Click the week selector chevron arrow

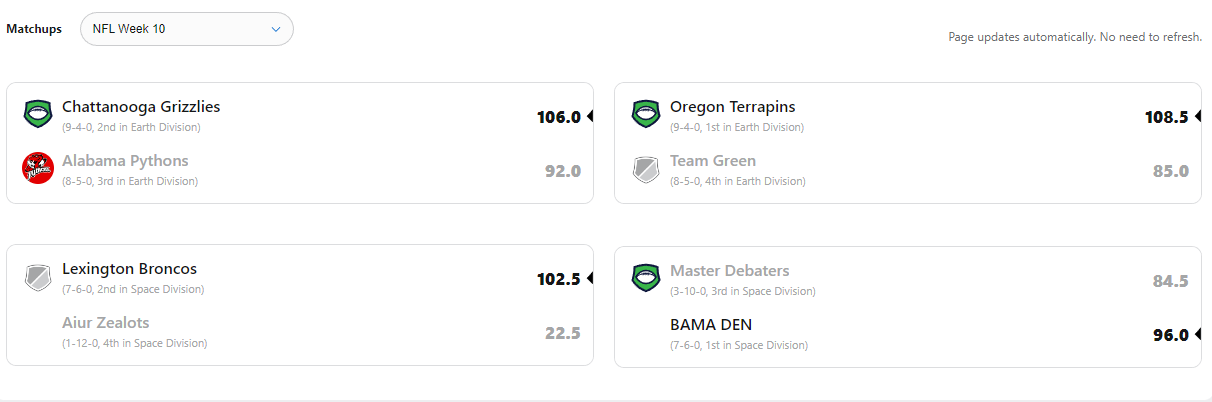click(x=275, y=29)
